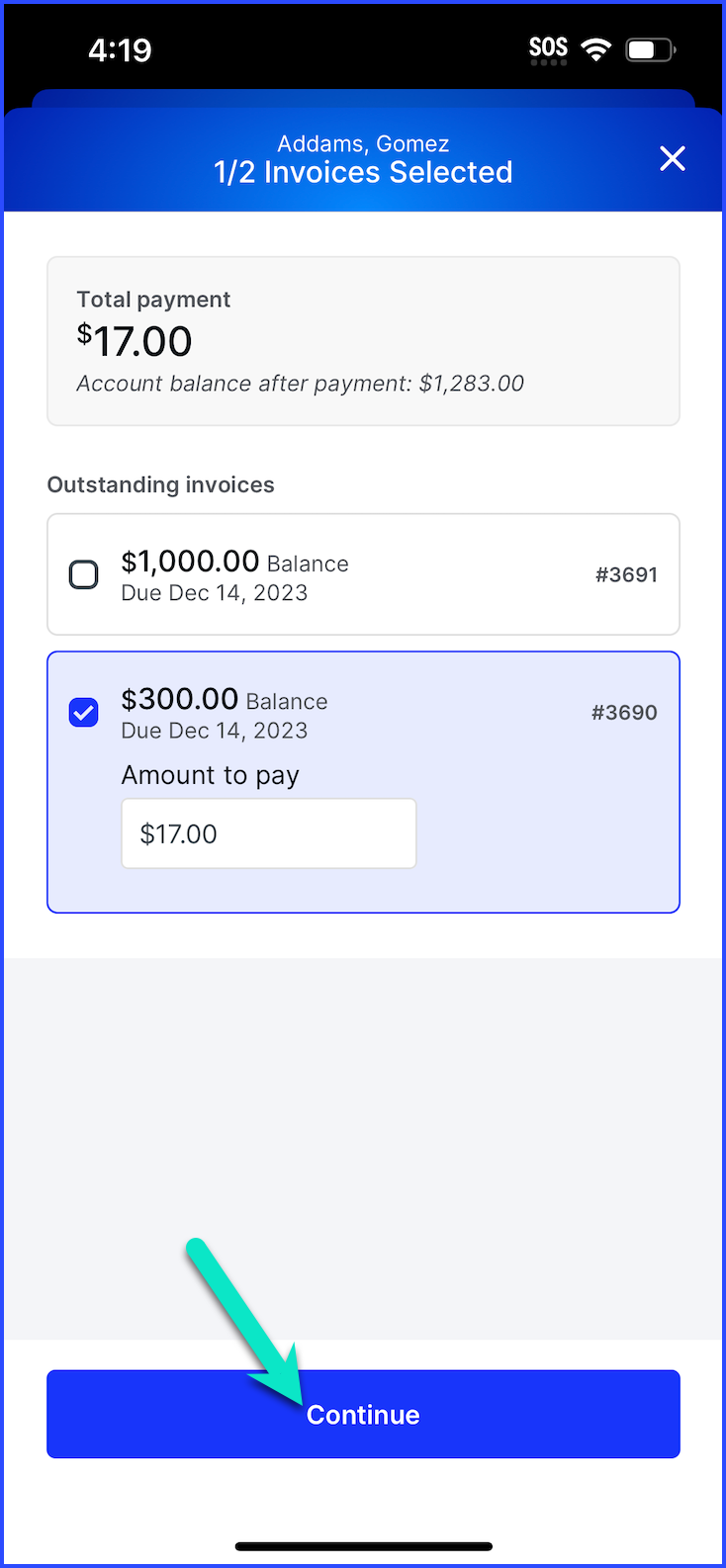This screenshot has height=1568, width=726.
Task: Close the invoices selection sheet
Action: 673,158
